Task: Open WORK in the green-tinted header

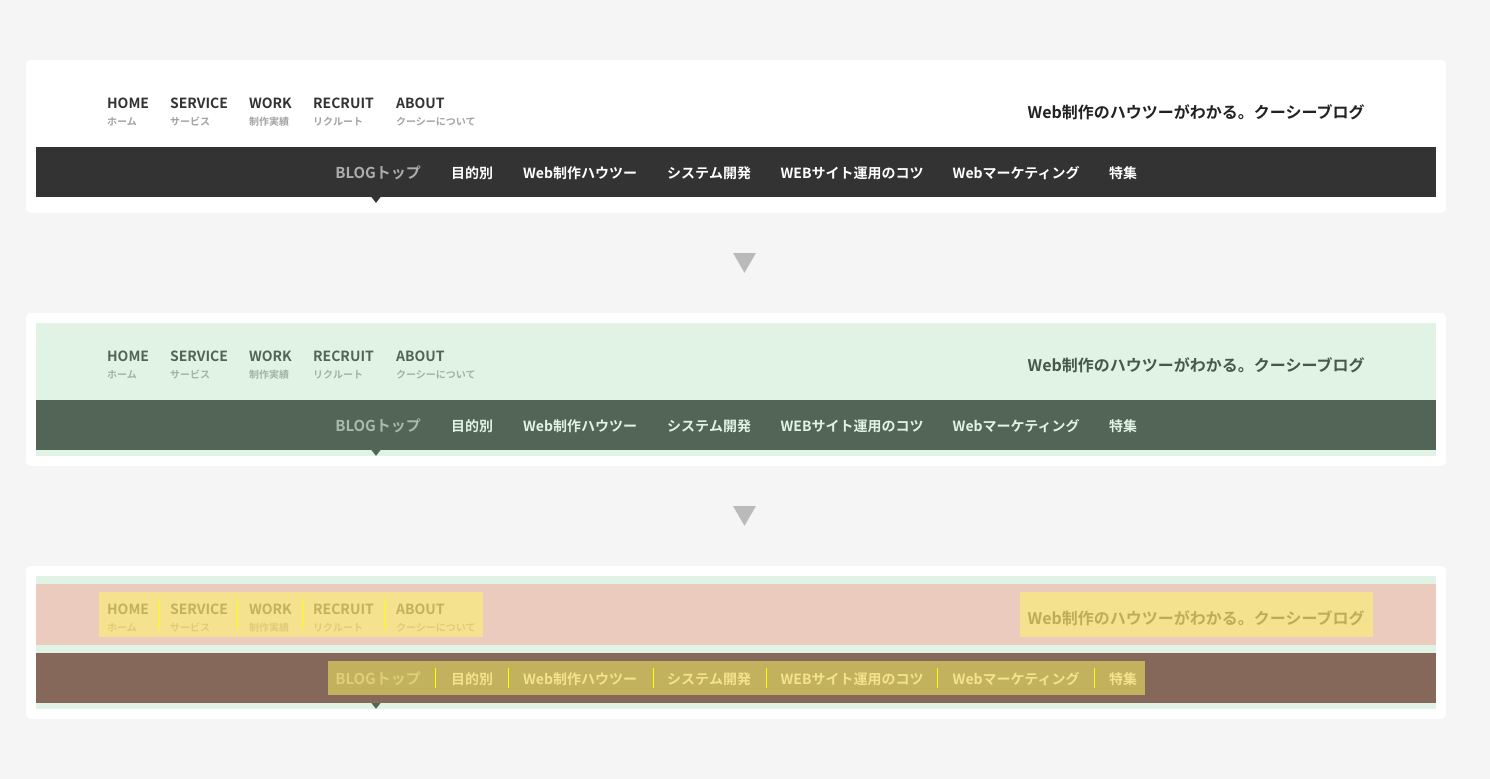Action: (x=270, y=363)
